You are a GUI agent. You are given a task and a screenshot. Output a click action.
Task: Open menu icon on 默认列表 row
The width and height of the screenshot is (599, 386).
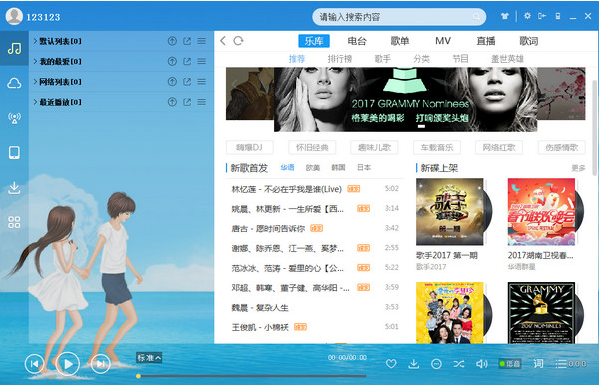tap(202, 41)
